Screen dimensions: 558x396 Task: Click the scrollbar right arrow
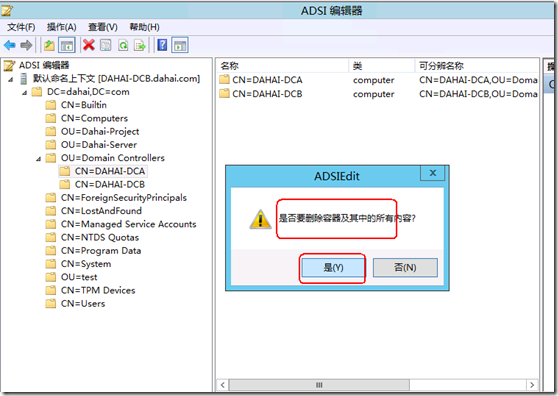532,385
